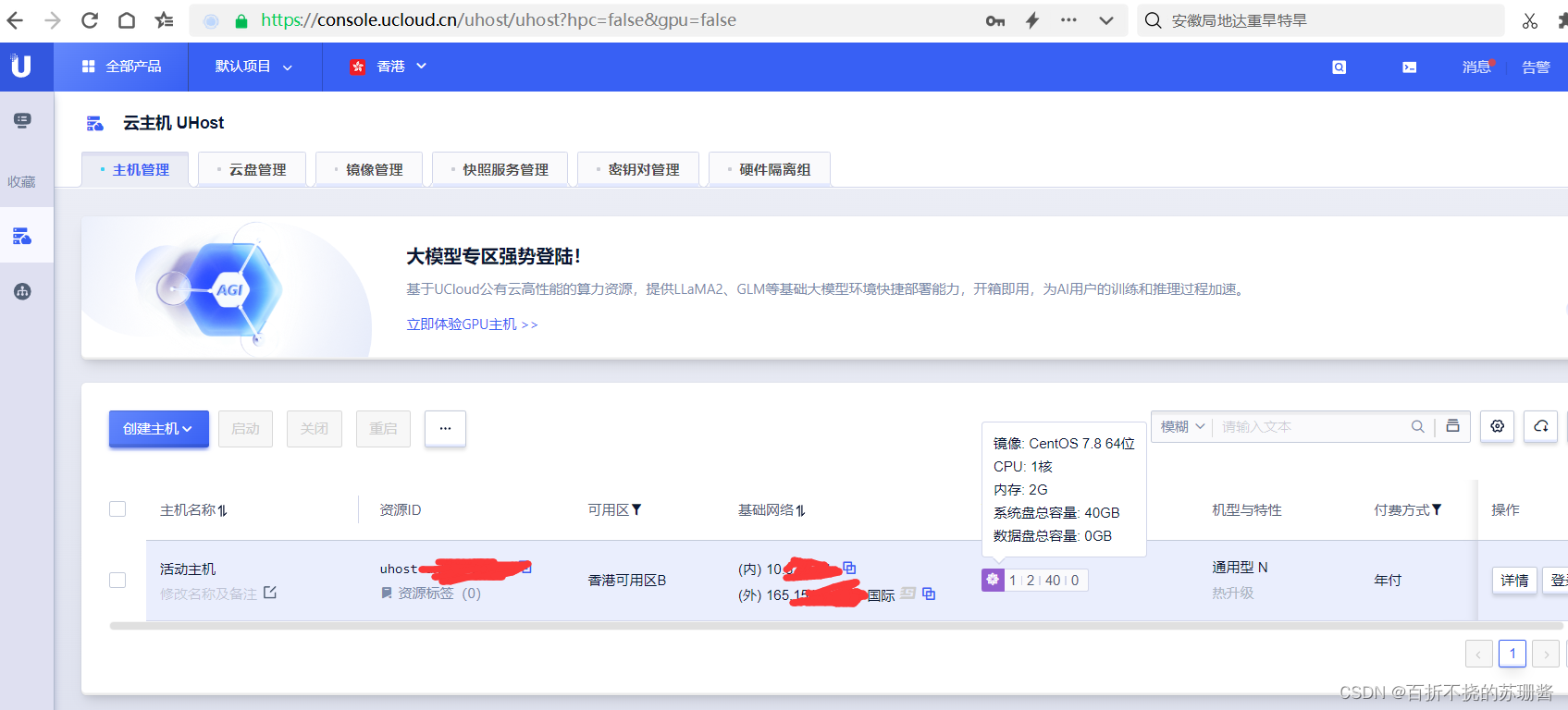Click the scissors screenshot icon

coord(1529,20)
